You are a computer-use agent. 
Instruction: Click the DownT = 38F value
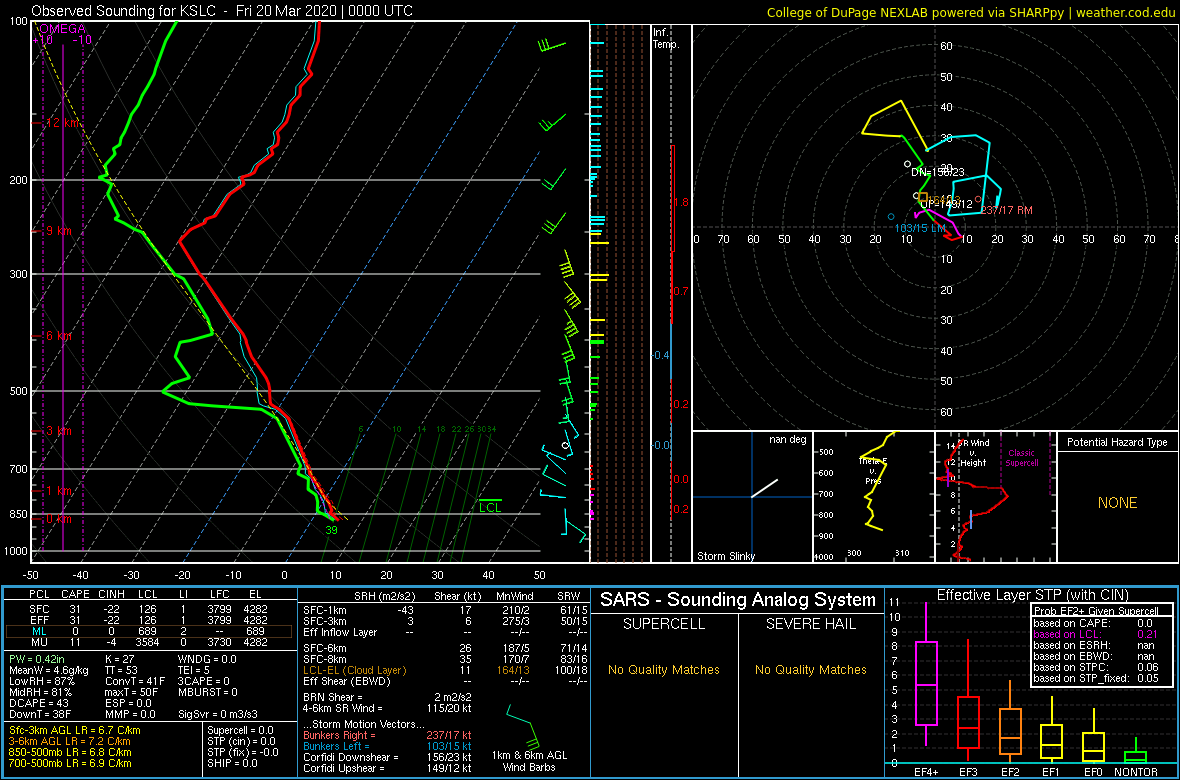(39, 714)
